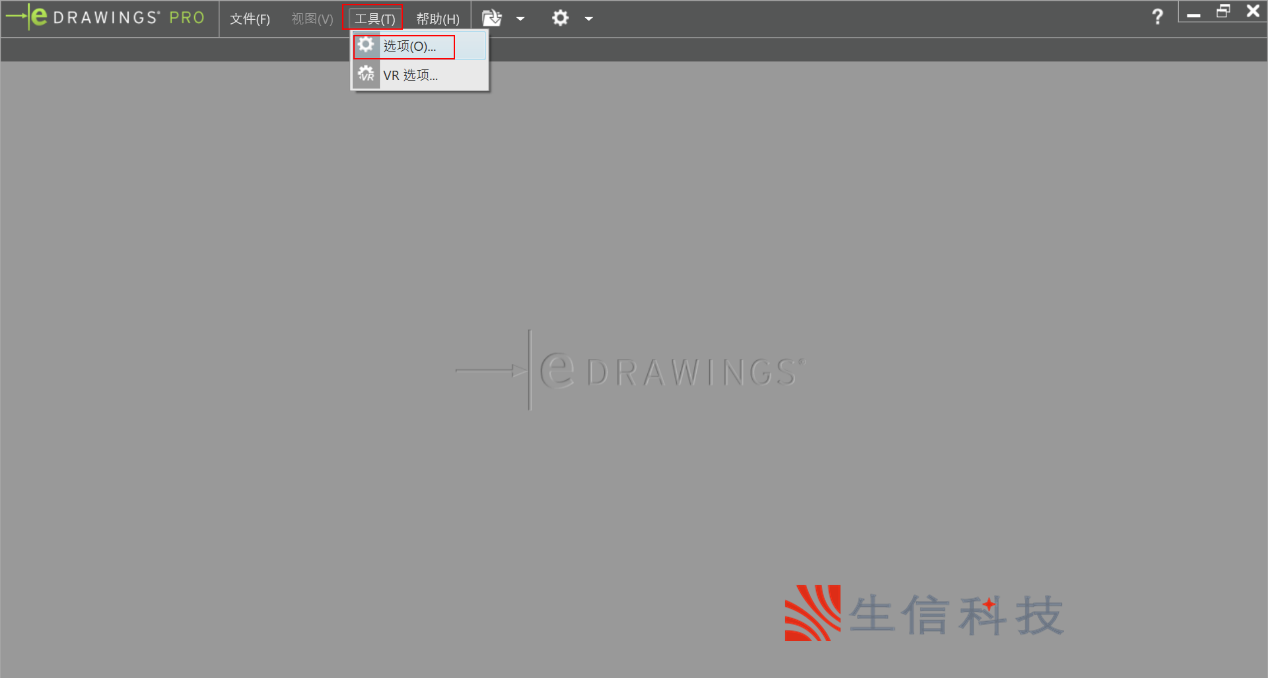Click the gear icon beside 选项(O)
Image resolution: width=1268 pixels, height=678 pixels.
point(366,46)
